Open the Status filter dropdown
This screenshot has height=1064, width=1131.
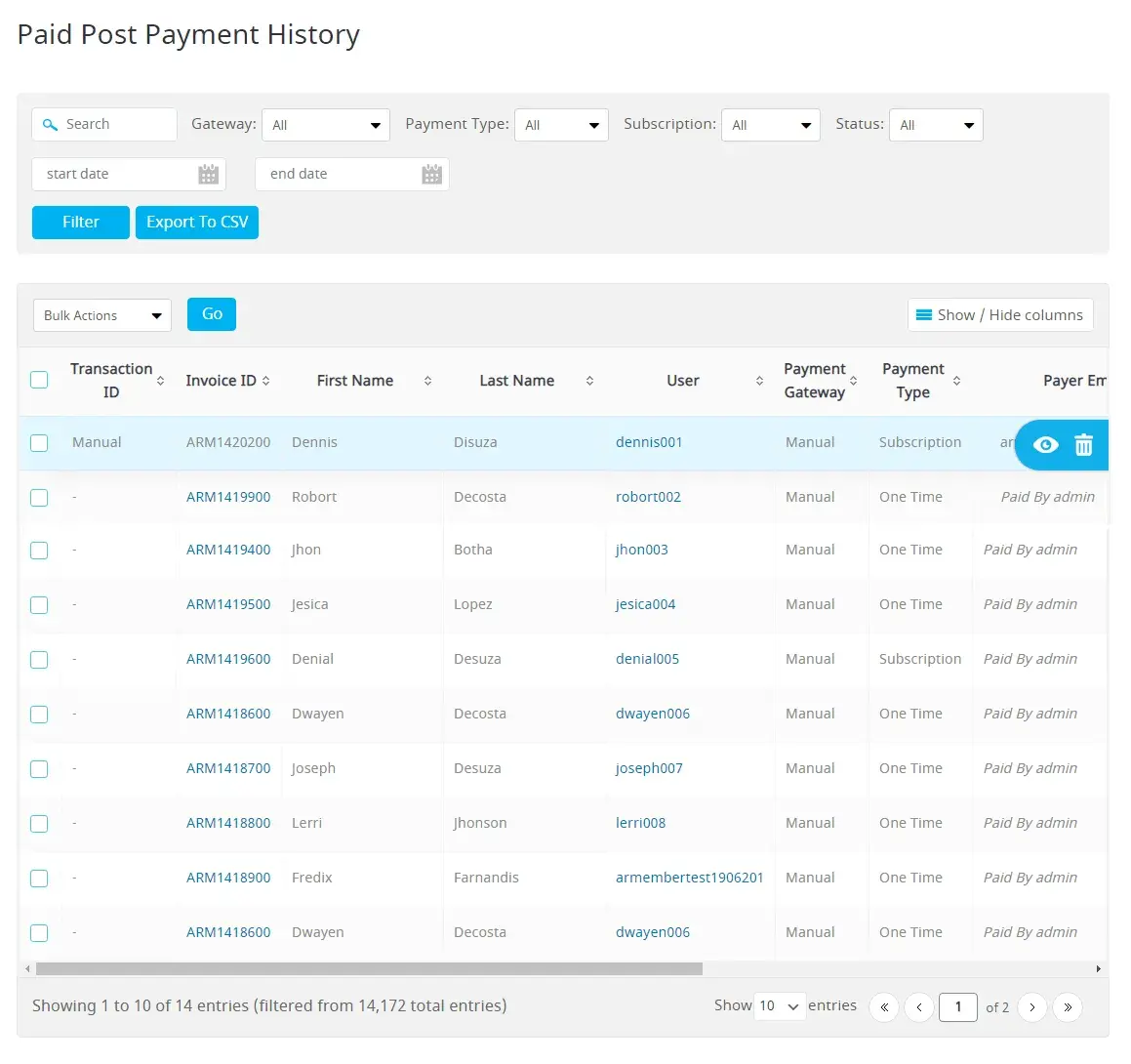pyautogui.click(x=935, y=125)
